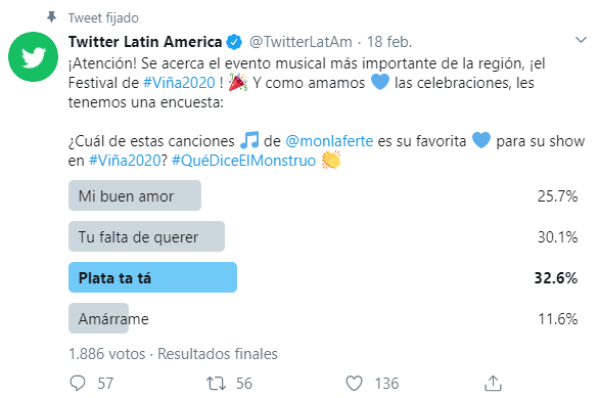Image resolution: width=600 pixels, height=398 pixels.
Task: Click the @TwitterLatAm handle
Action: [x=301, y=42]
